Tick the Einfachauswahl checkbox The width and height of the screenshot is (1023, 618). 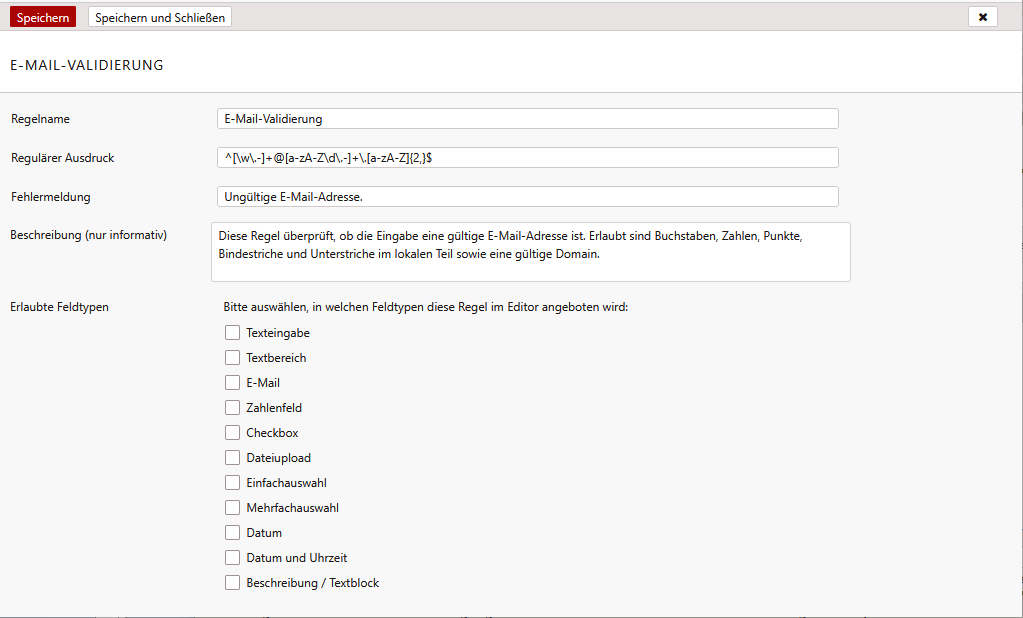[x=232, y=483]
